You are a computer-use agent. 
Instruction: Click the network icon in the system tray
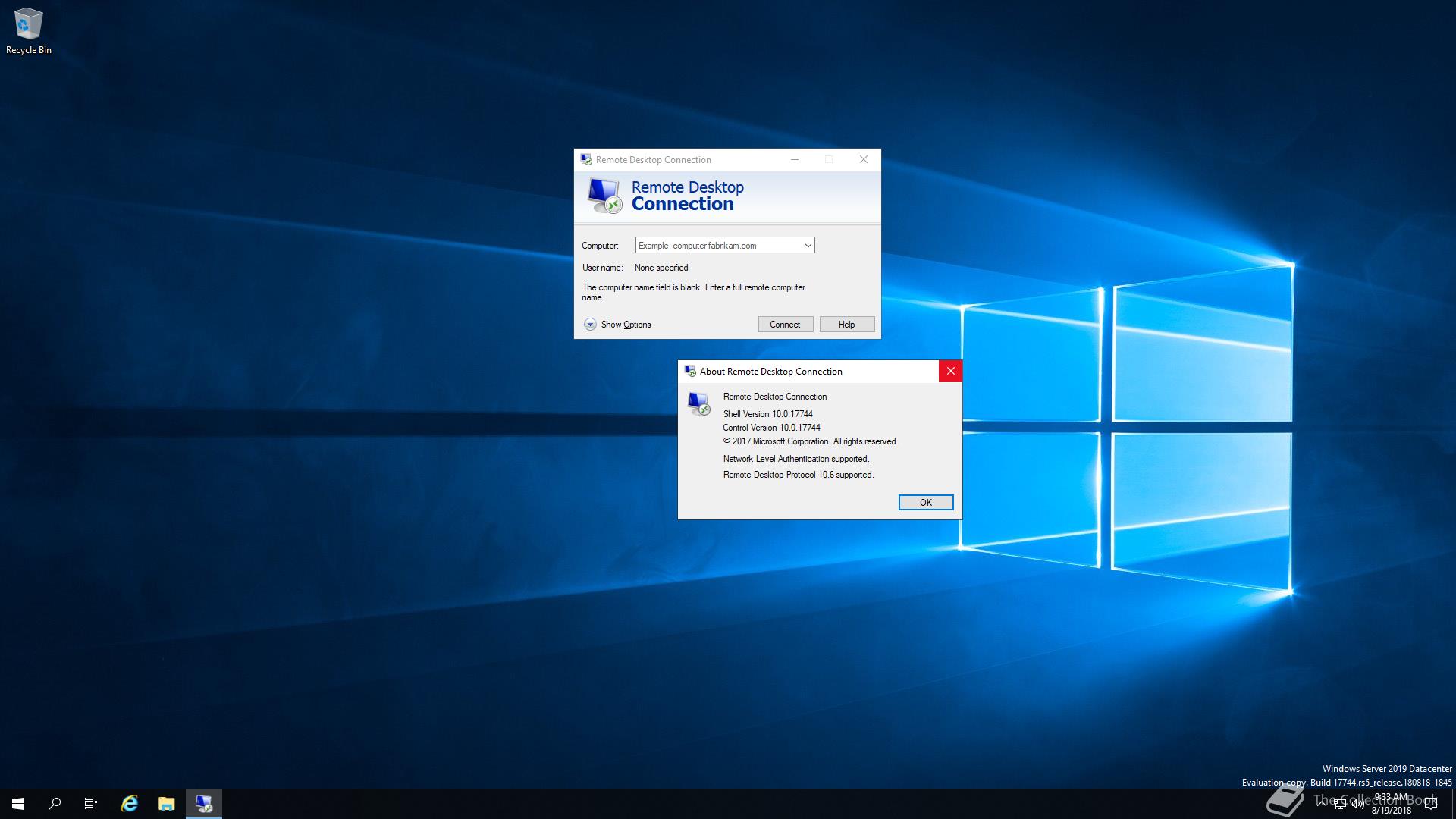[1340, 804]
